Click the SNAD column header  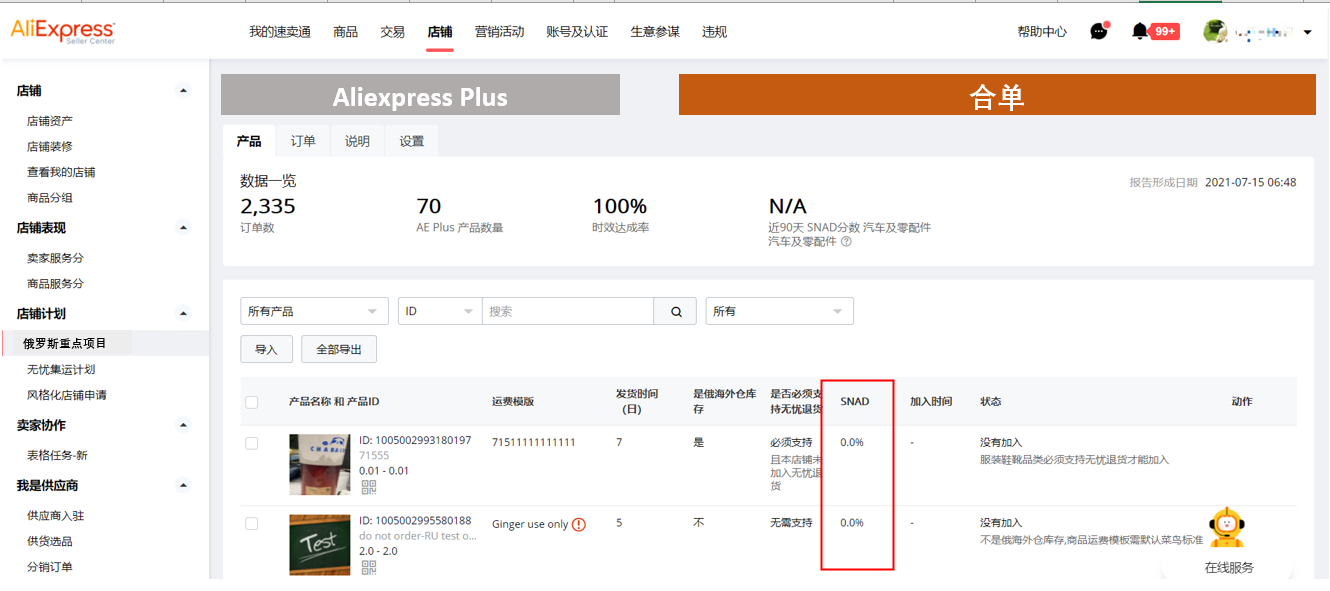pos(855,402)
